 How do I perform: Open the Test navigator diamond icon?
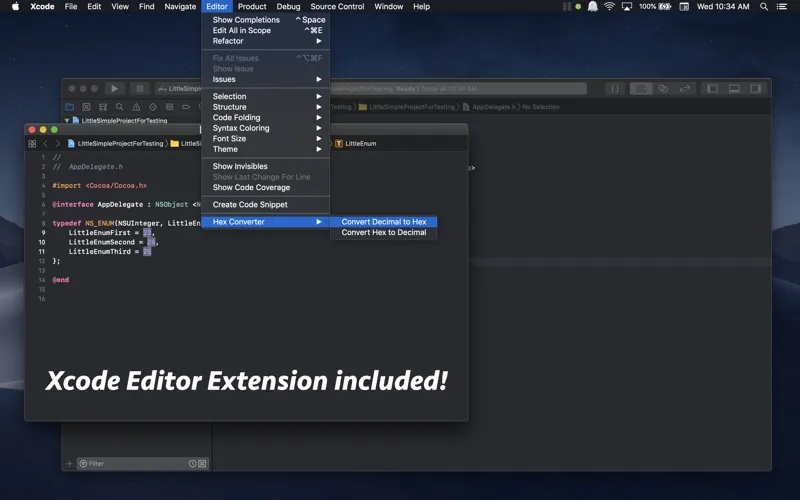153,107
